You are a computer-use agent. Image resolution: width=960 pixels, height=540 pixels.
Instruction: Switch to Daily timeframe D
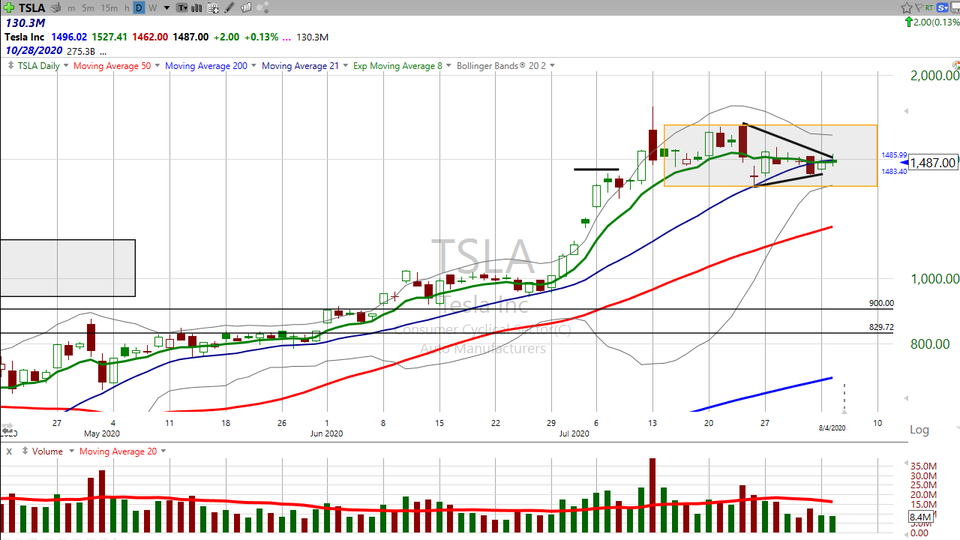139,7
